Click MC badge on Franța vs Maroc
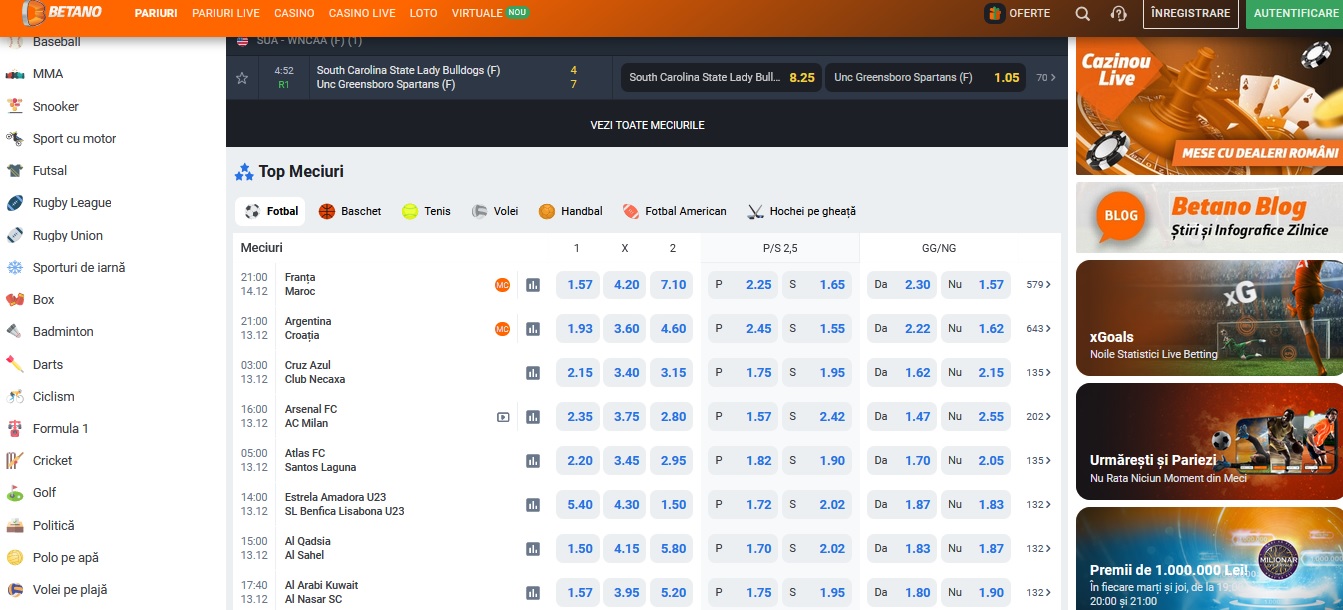1343x610 pixels. click(x=502, y=285)
